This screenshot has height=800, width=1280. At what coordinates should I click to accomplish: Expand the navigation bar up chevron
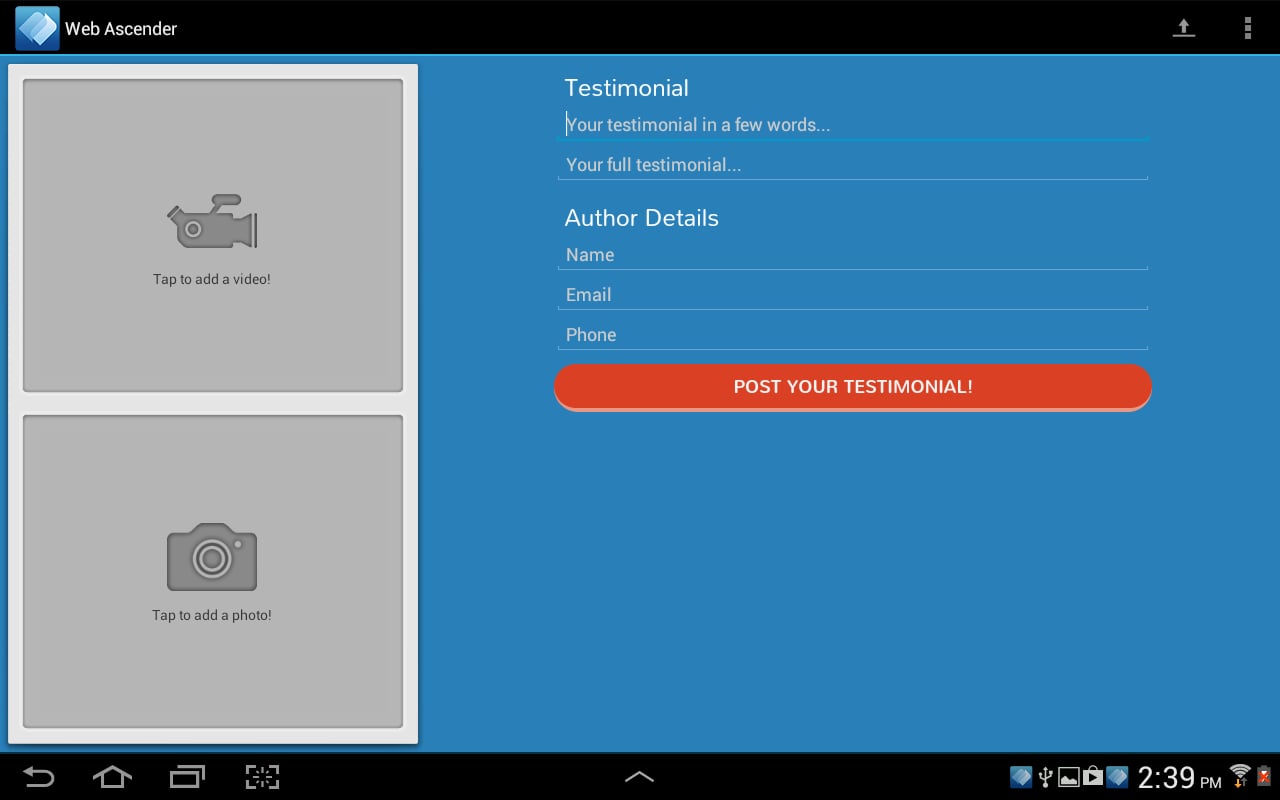click(639, 776)
